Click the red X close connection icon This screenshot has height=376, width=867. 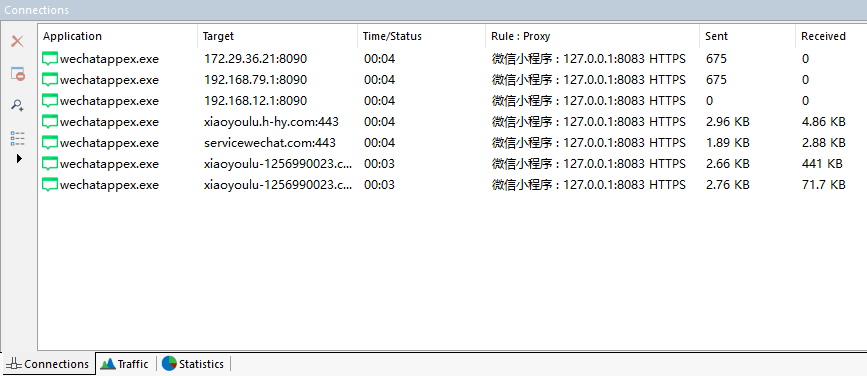[18, 41]
